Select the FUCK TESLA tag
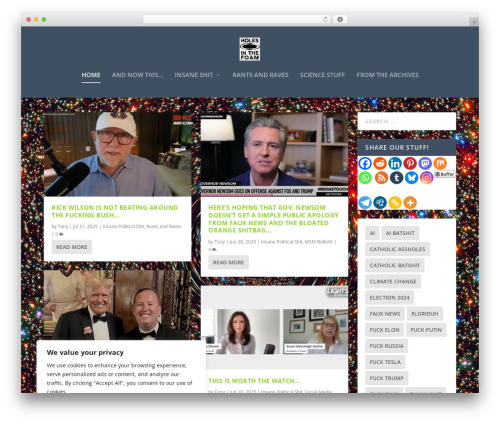500x423 pixels. click(385, 362)
